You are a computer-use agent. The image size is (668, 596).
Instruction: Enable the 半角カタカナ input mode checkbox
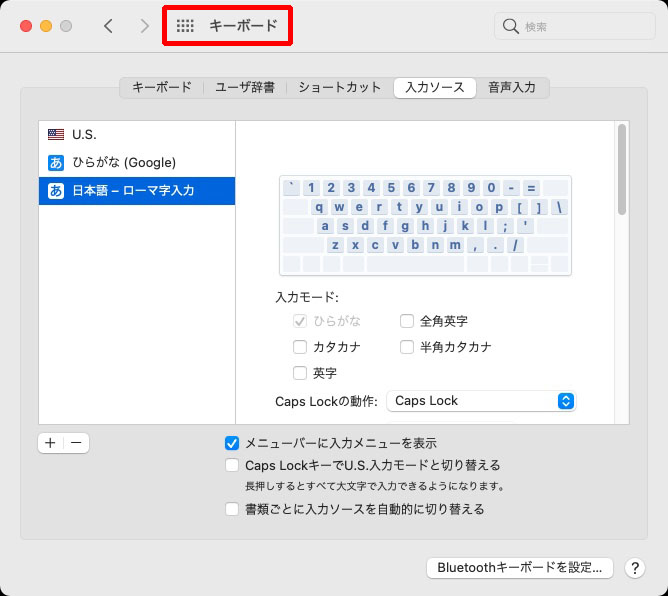click(407, 347)
